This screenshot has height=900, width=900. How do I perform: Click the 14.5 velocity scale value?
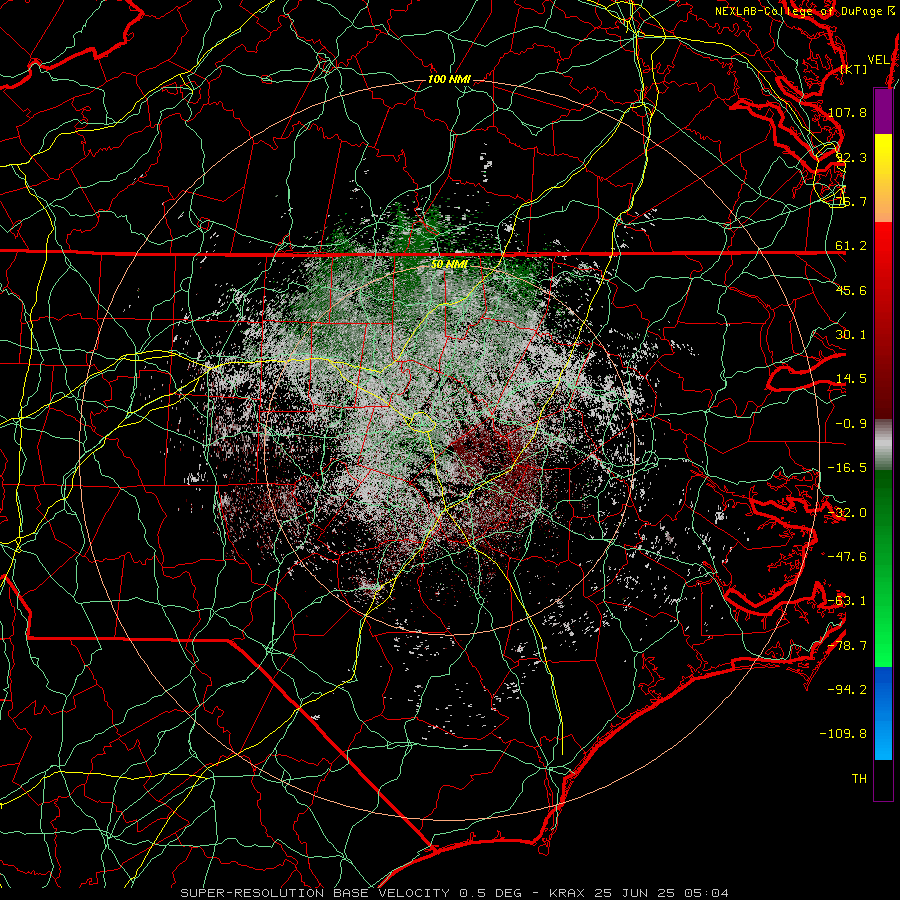851,379
